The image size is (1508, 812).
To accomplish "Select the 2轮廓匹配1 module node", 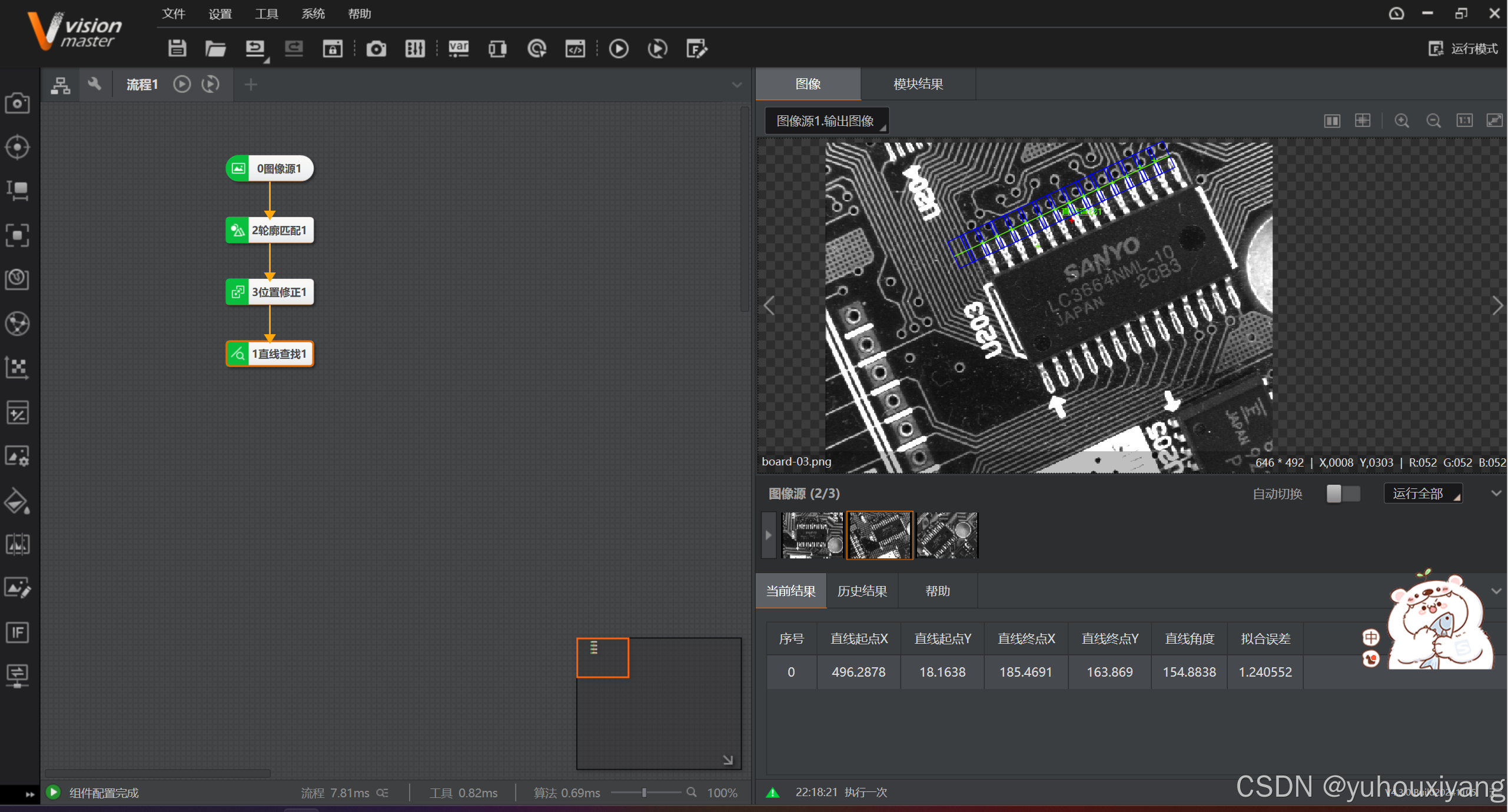I will pos(270,230).
